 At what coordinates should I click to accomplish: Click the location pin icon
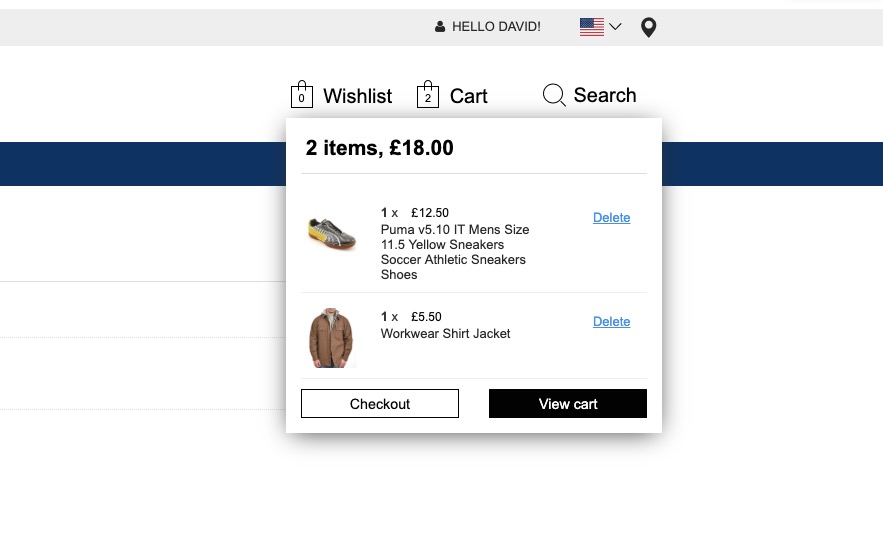click(648, 28)
